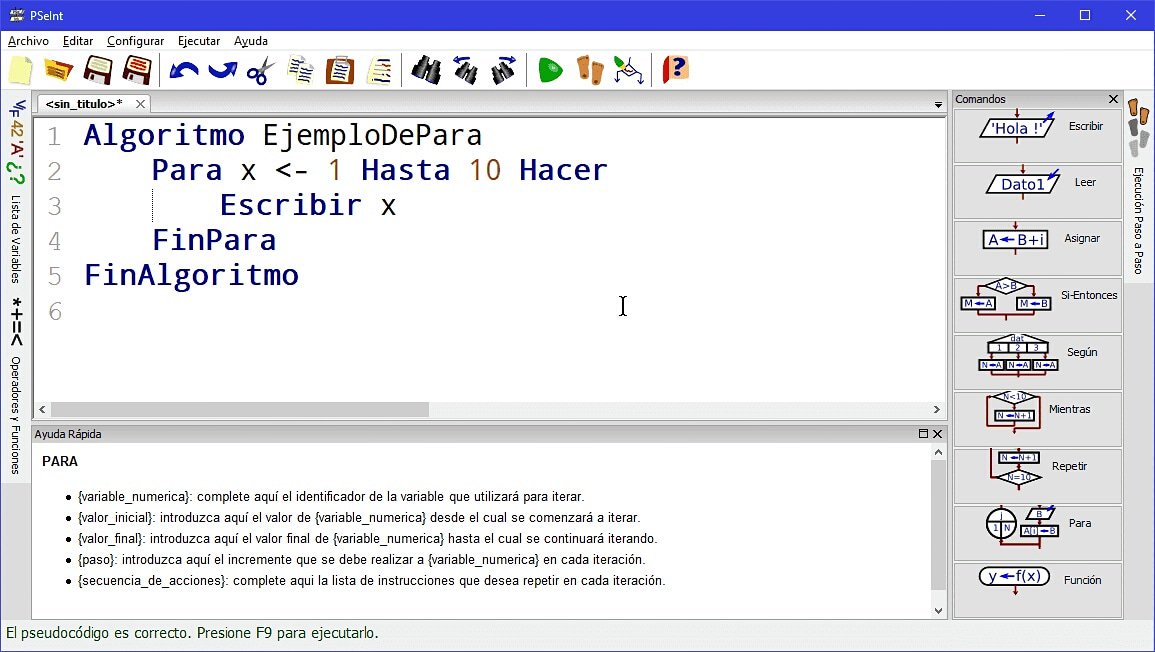Click the indent correction icon

coord(379,71)
